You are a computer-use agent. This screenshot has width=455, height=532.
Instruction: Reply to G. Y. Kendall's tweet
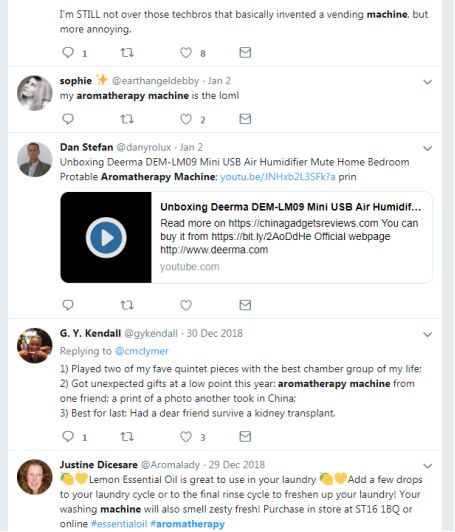coord(68,436)
